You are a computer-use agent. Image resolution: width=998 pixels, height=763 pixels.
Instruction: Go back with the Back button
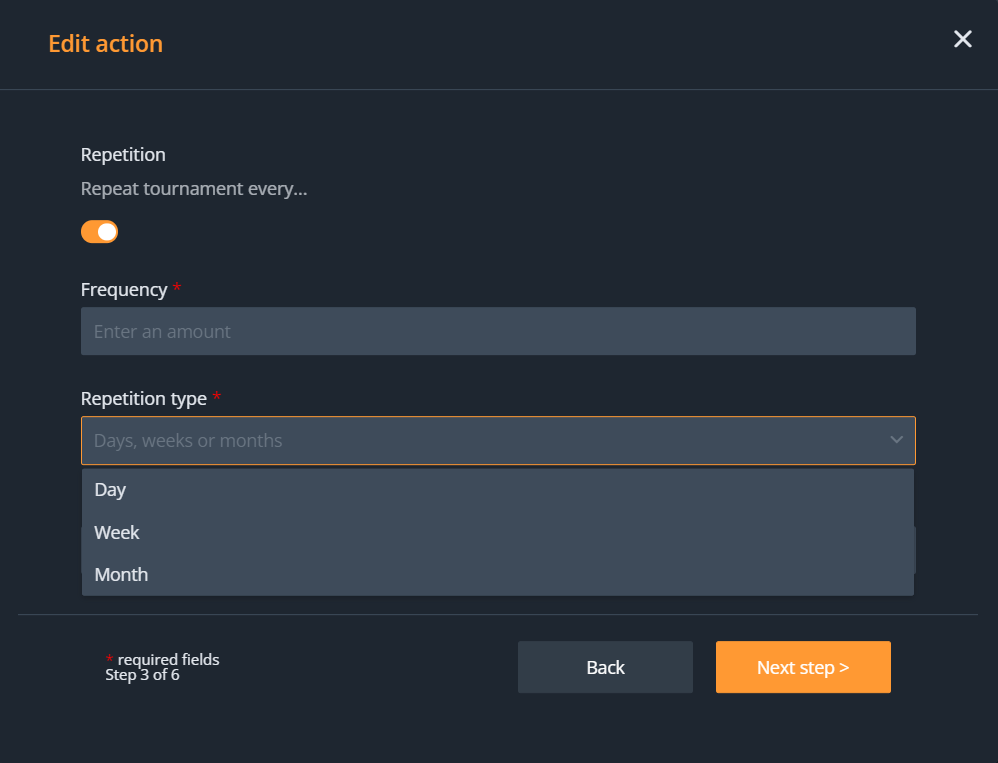pos(605,667)
